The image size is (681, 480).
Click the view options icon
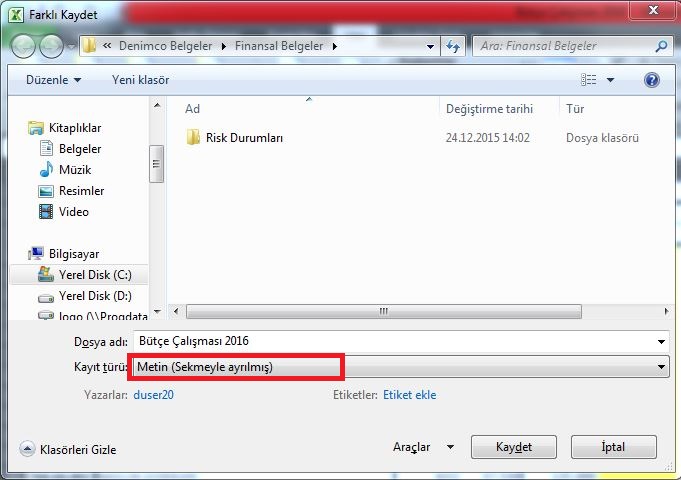coord(588,79)
